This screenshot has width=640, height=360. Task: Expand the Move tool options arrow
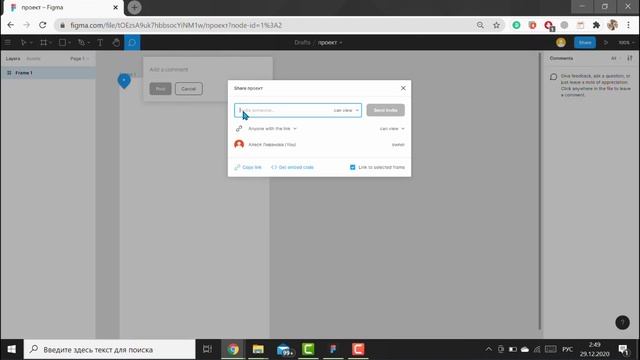point(31,42)
